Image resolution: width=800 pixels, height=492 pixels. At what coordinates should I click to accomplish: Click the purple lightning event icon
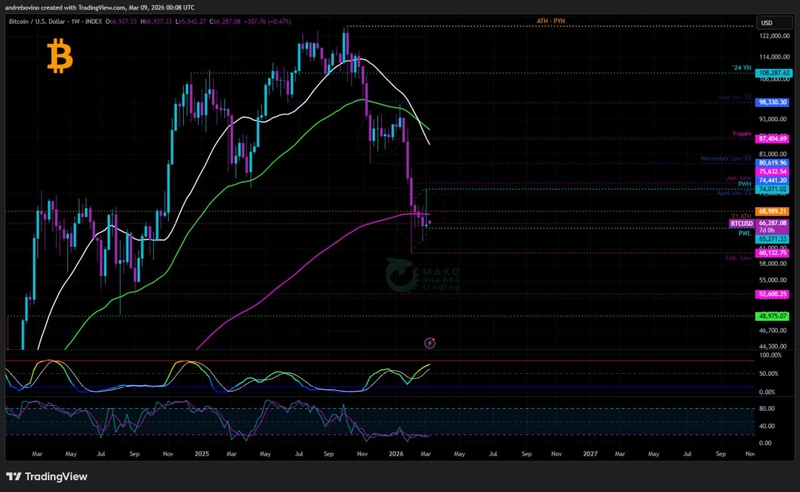(430, 343)
